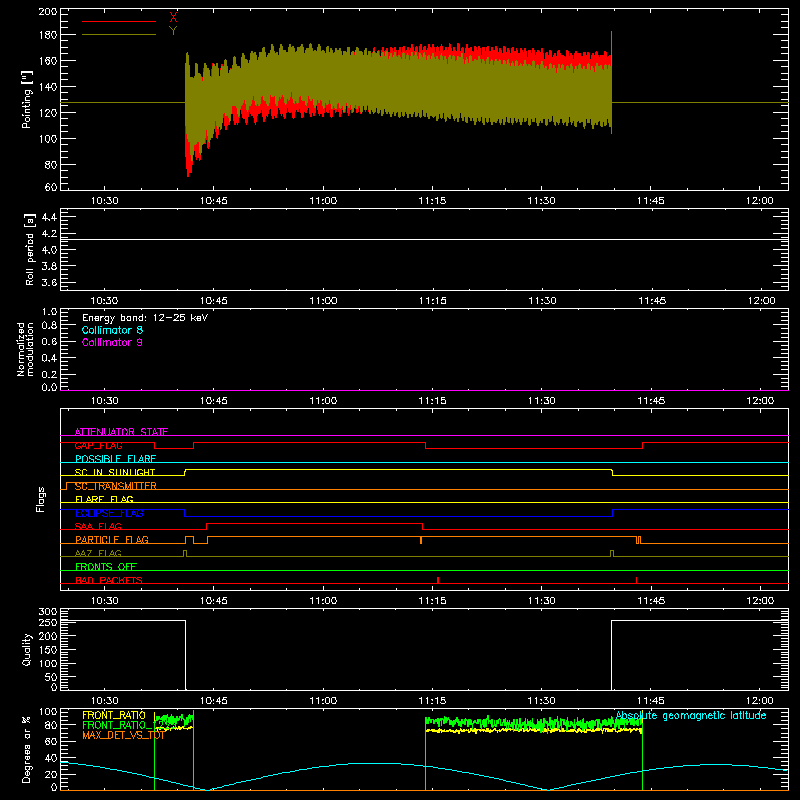Viewport: 800px width, 800px height.
Task: Click the 12:00 tick under the Pointing plot
Action: pyautogui.click(x=760, y=201)
